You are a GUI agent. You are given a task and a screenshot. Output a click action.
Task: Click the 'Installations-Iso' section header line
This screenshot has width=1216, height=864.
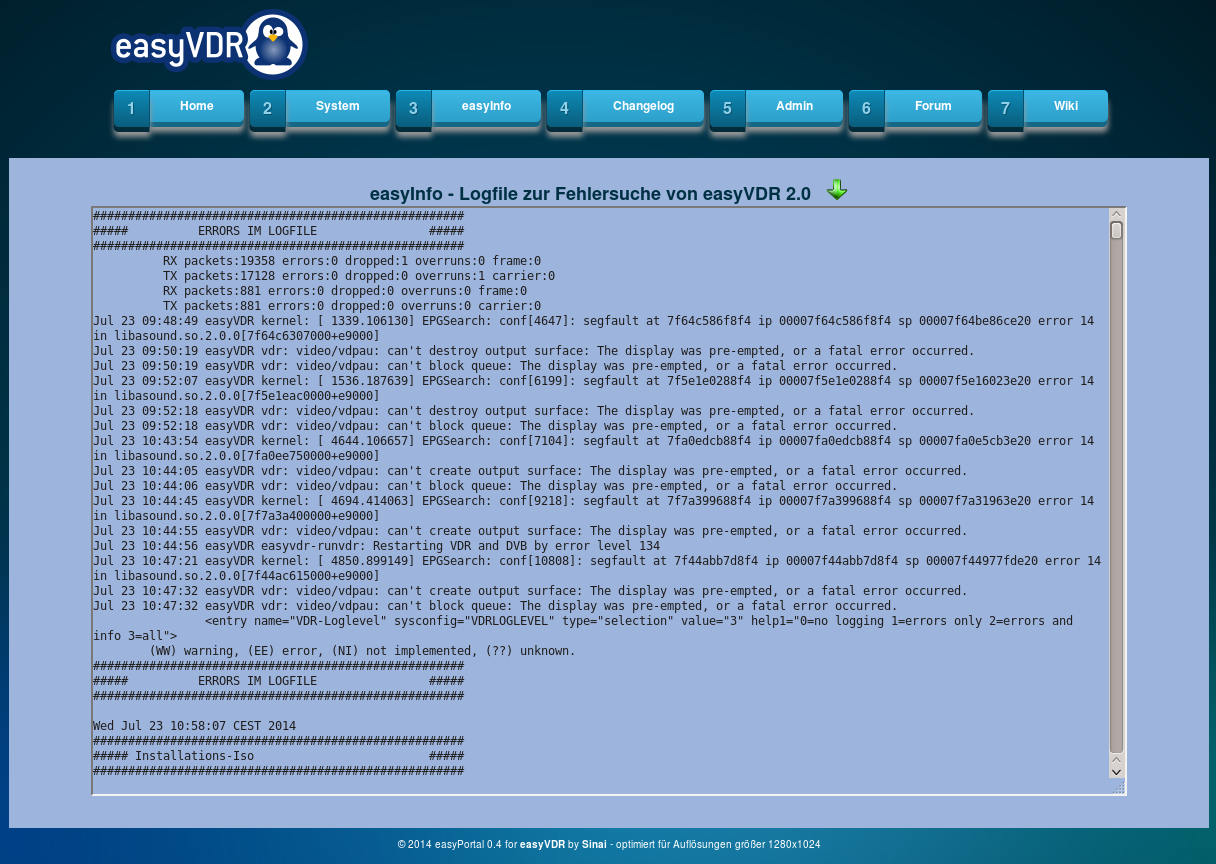[x=194, y=756]
